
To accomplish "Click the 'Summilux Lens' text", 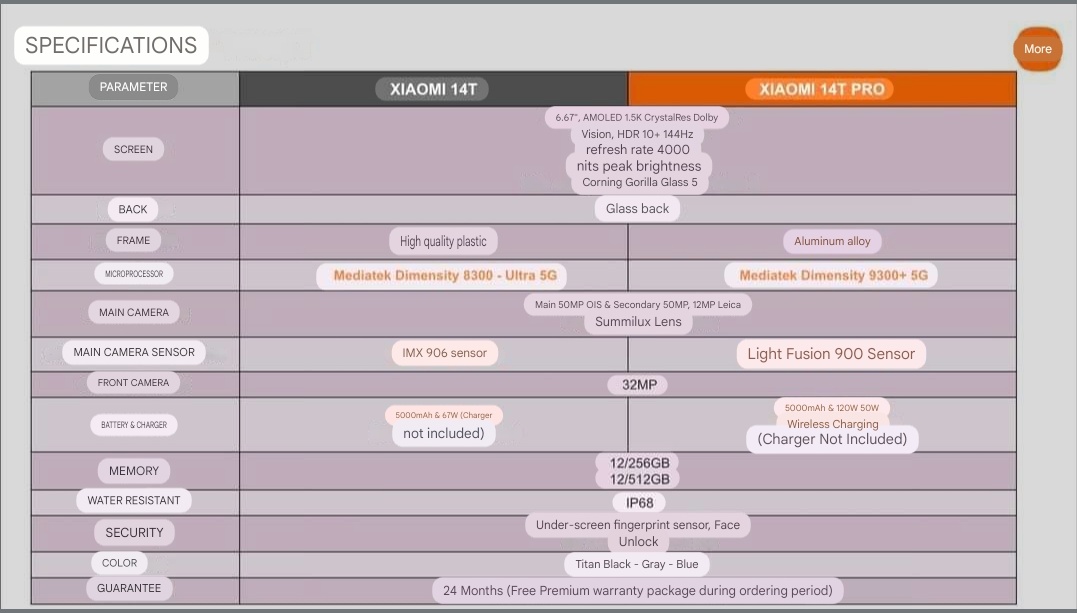I will point(638,322).
